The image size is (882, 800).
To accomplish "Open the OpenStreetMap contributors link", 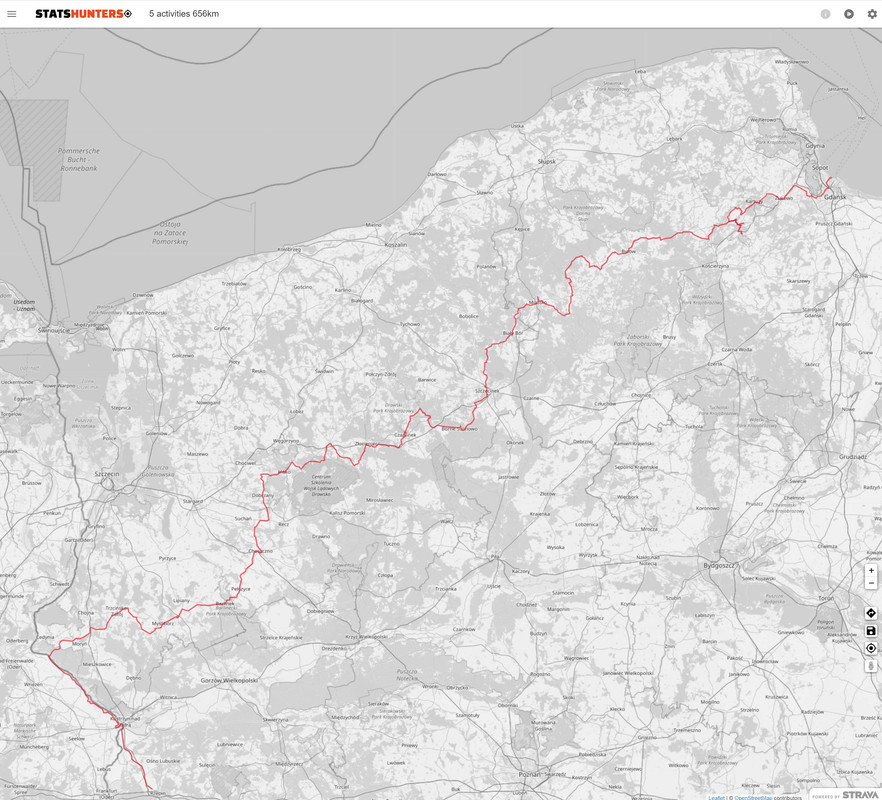I will click(x=753, y=797).
